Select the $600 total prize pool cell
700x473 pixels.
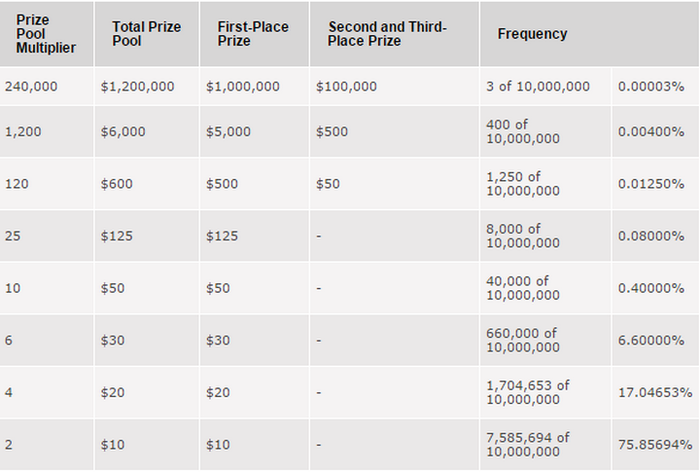[x=118, y=185]
